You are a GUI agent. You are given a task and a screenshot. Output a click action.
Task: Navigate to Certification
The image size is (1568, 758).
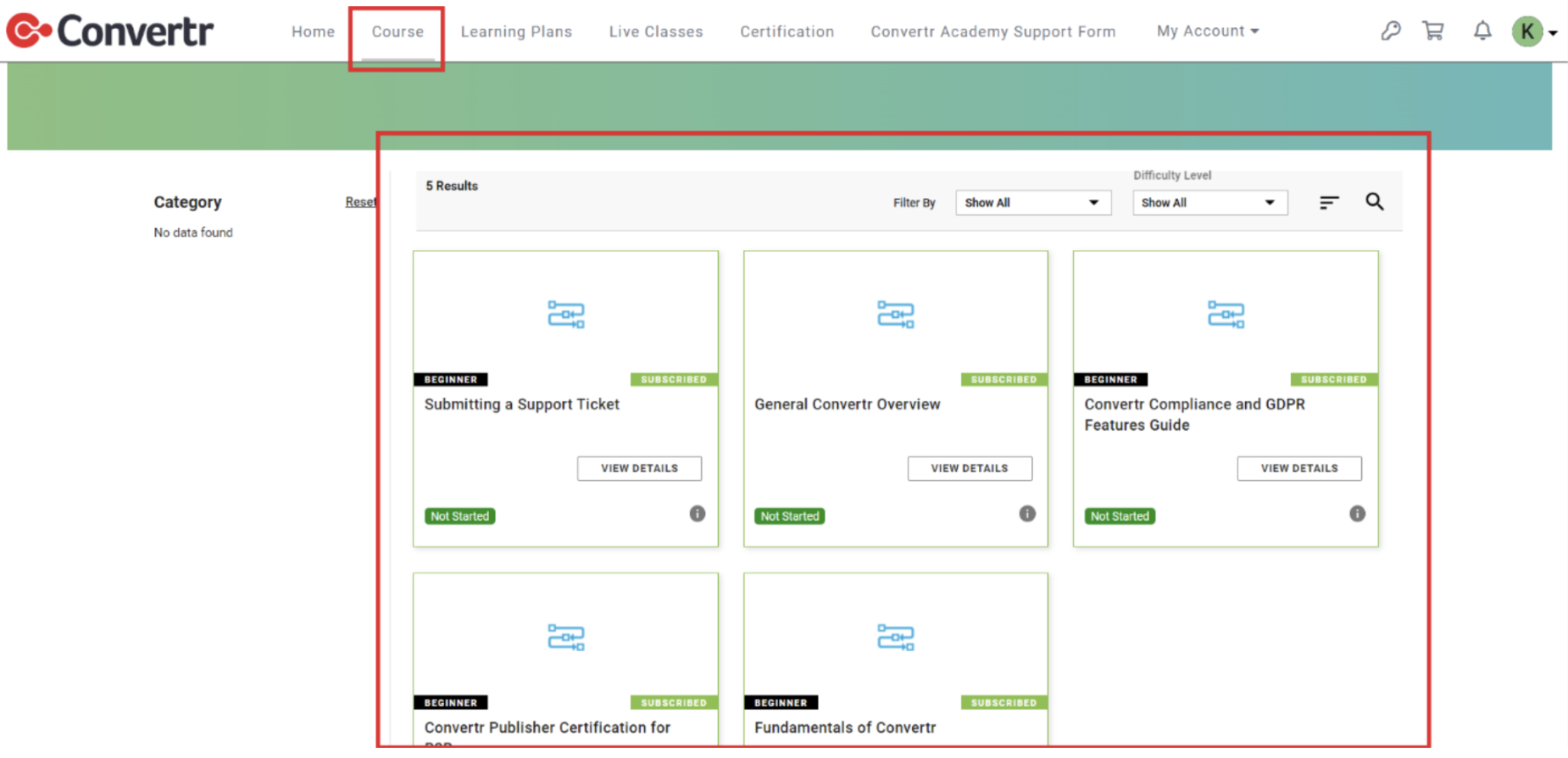787,31
